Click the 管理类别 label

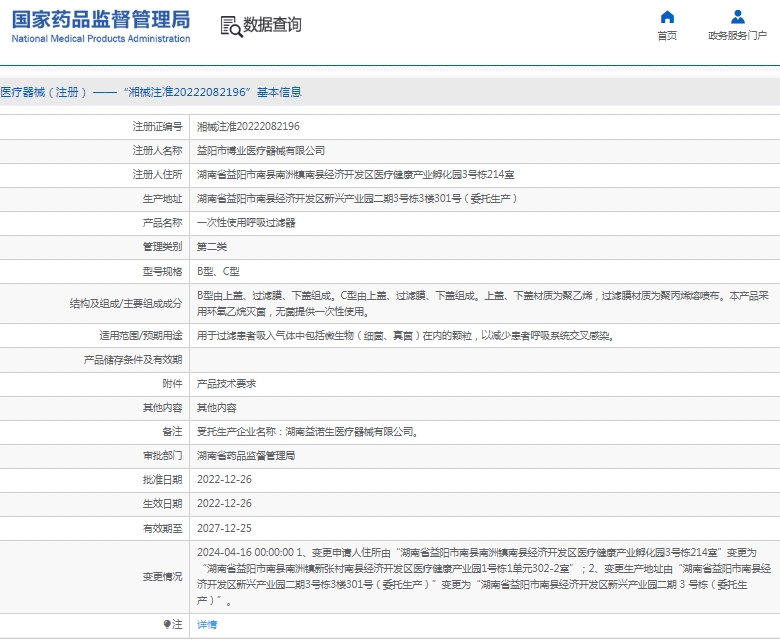click(163, 247)
